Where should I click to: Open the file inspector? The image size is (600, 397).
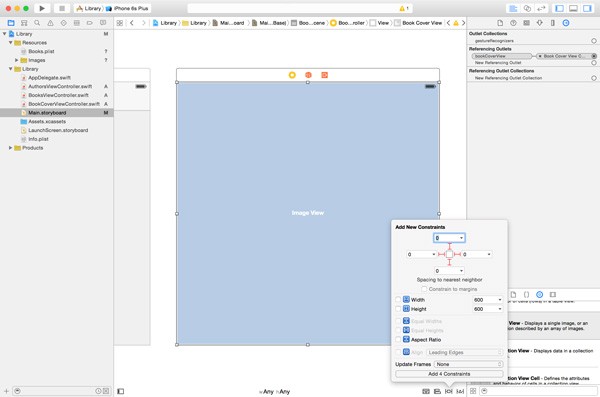pyautogui.click(x=500, y=23)
